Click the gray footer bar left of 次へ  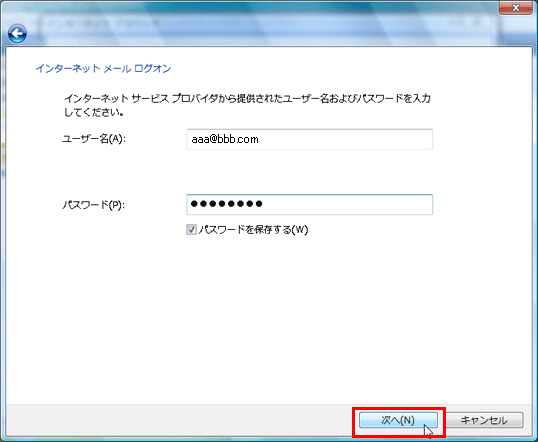click(178, 421)
